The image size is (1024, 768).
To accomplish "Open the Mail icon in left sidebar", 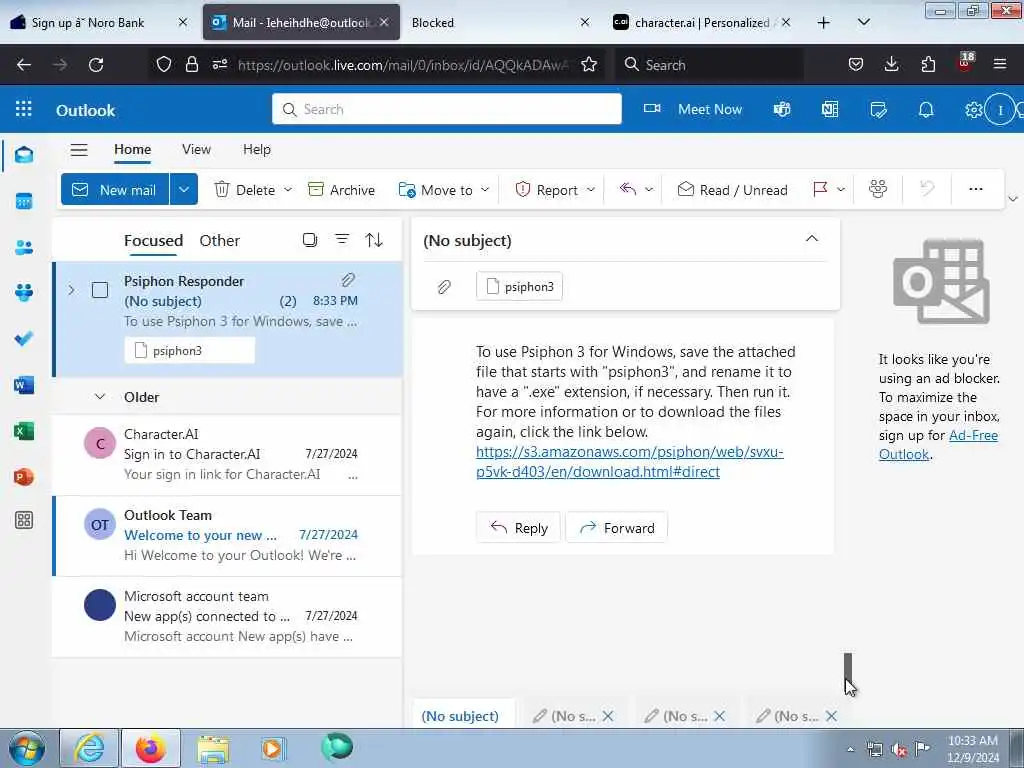I will click(24, 155).
